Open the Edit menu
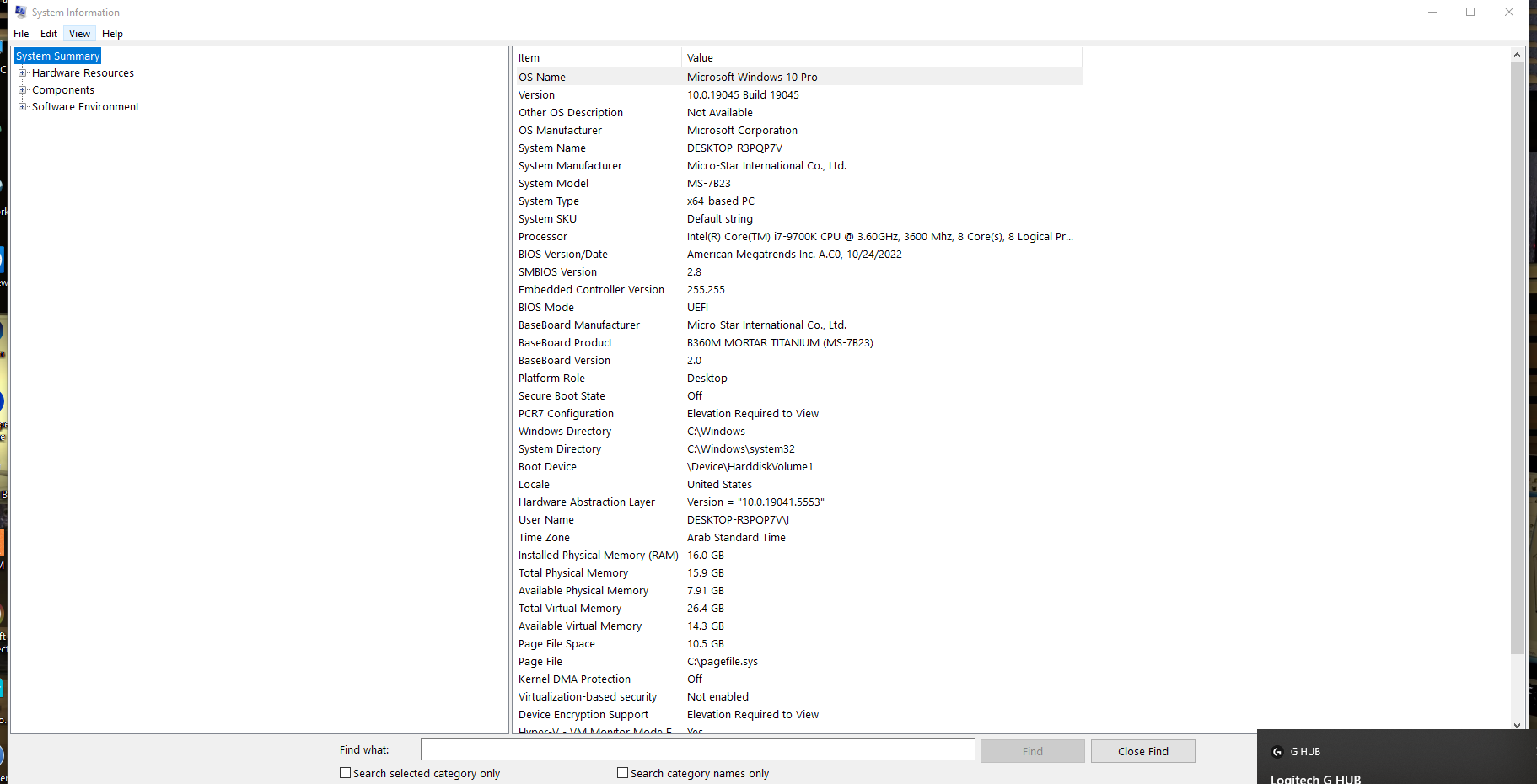The image size is (1537, 784). (49, 34)
